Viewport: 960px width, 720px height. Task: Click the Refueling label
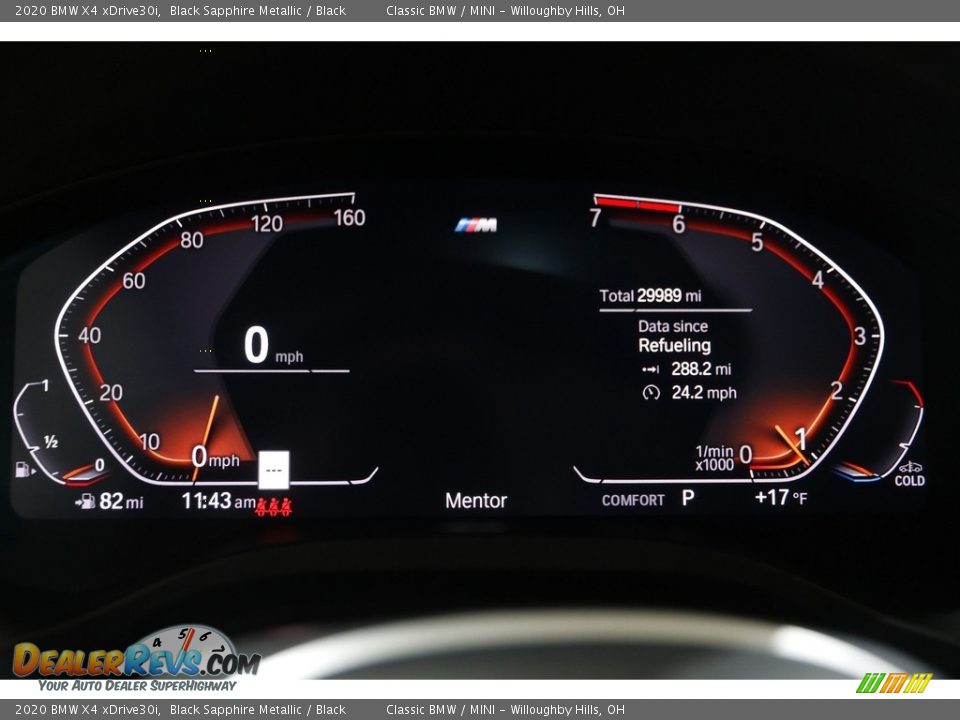click(x=675, y=345)
